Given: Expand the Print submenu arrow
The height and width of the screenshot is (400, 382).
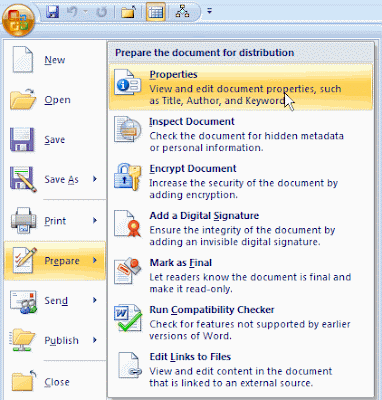Looking at the screenshot, I should click(x=95, y=220).
